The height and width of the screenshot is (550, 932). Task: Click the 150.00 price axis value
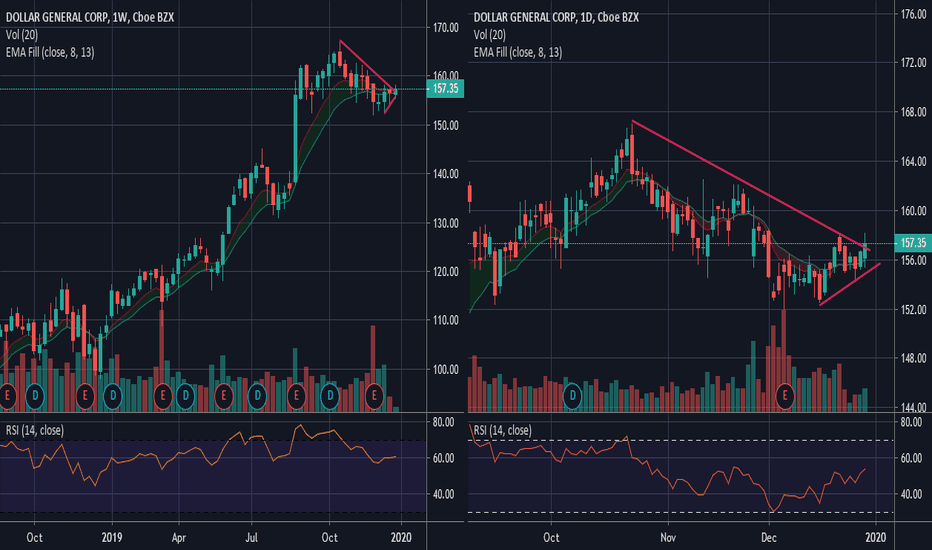pos(446,125)
